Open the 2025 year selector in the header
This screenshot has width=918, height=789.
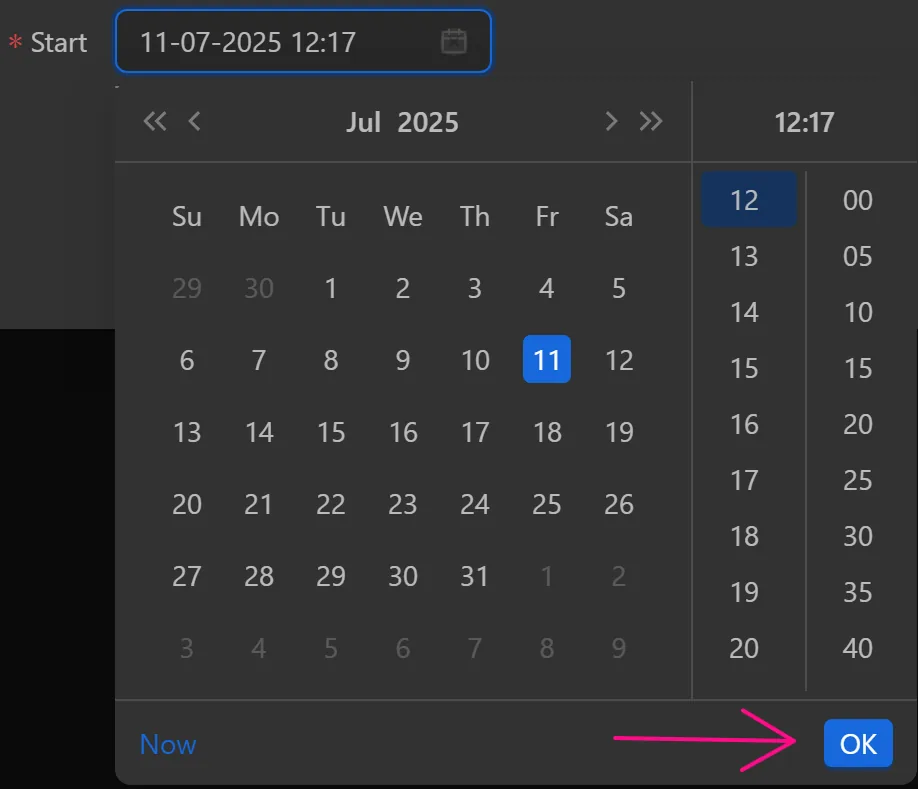point(429,121)
